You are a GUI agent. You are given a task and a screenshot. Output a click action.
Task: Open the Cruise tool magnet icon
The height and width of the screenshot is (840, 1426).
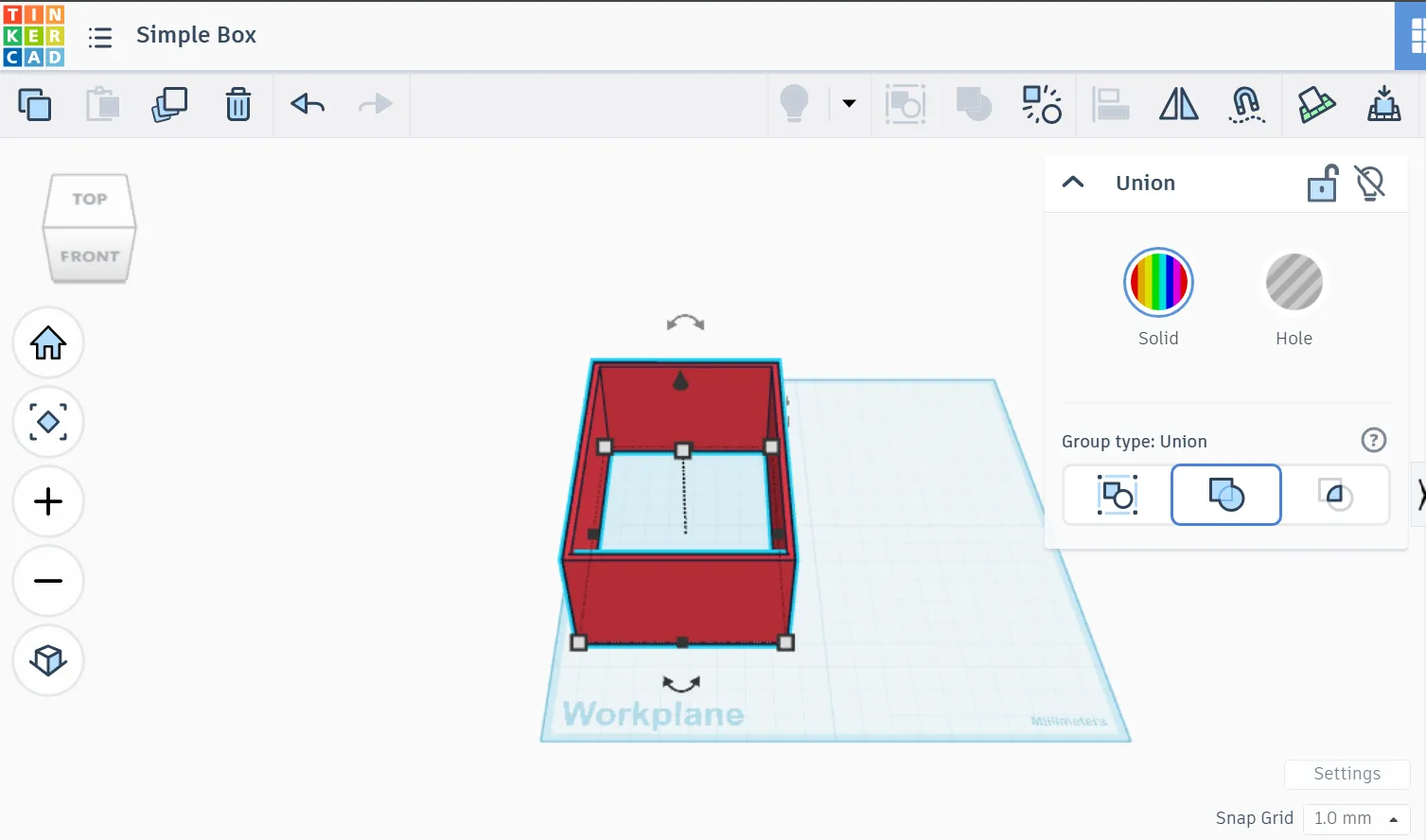coord(1246,104)
